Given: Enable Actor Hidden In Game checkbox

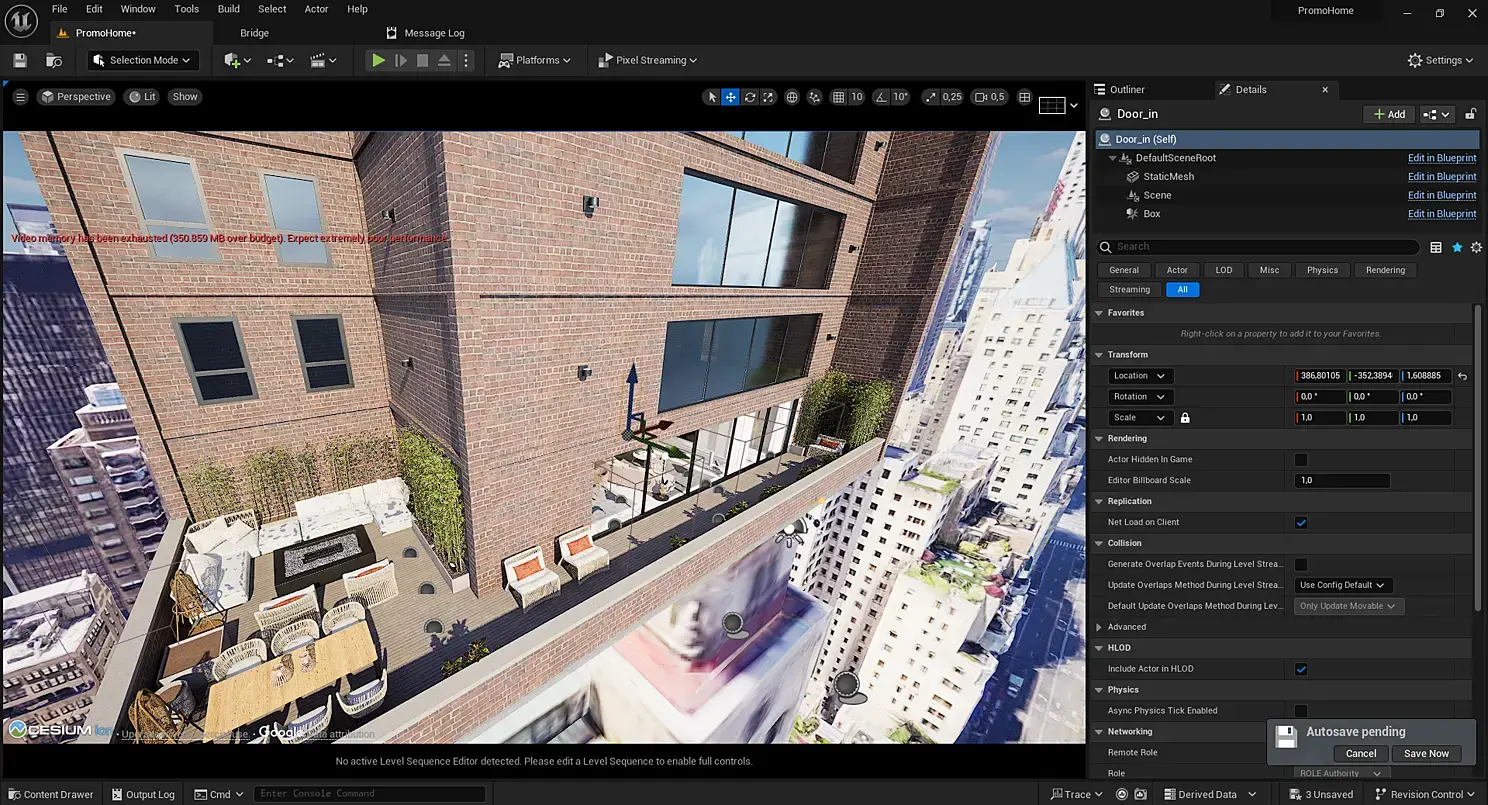Looking at the screenshot, I should [1301, 460].
